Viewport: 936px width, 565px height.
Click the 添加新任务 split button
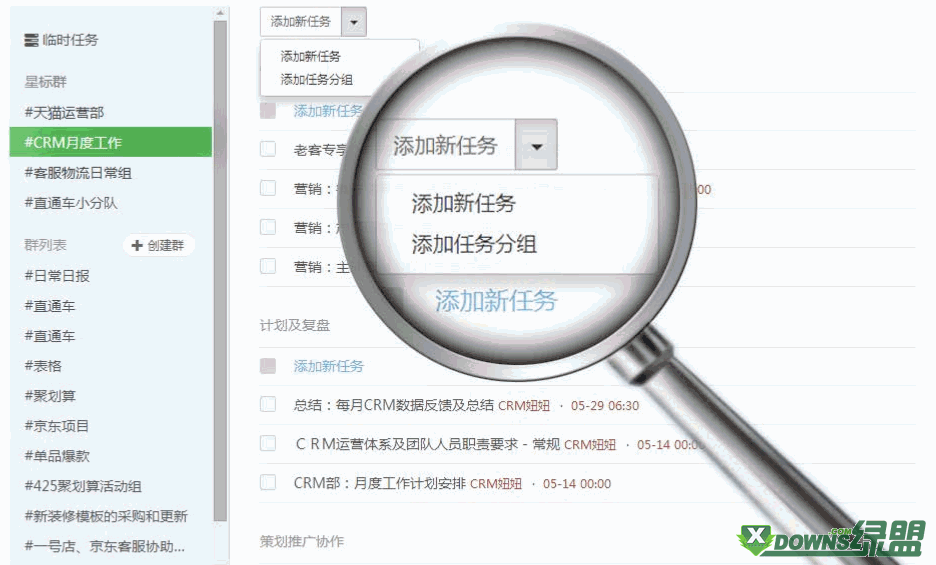(x=301, y=22)
